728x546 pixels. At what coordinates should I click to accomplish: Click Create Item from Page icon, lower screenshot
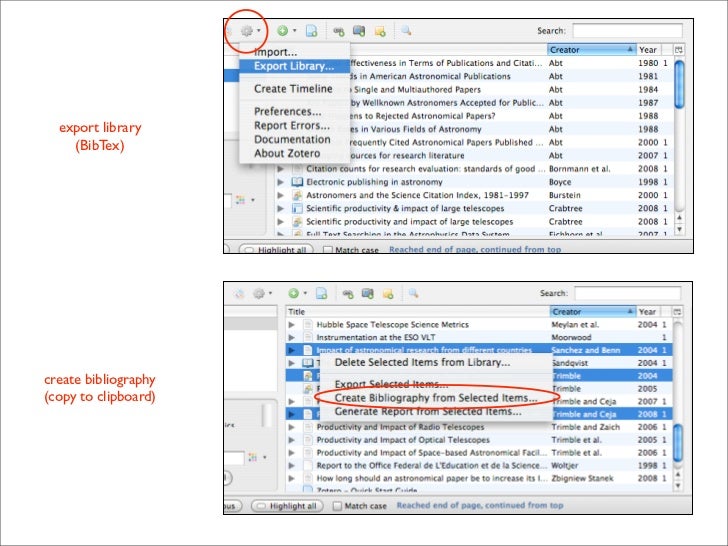tap(322, 293)
